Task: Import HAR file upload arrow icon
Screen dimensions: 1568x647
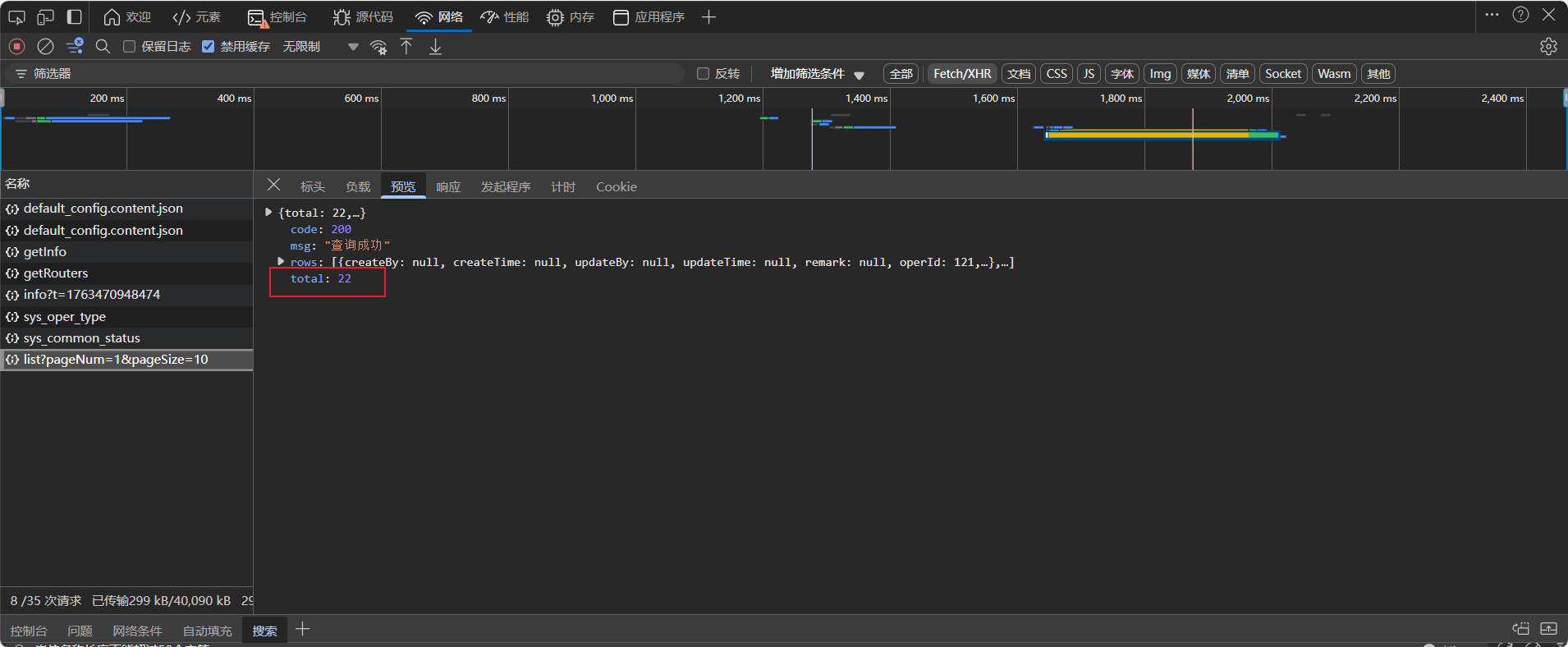Action: tap(406, 46)
